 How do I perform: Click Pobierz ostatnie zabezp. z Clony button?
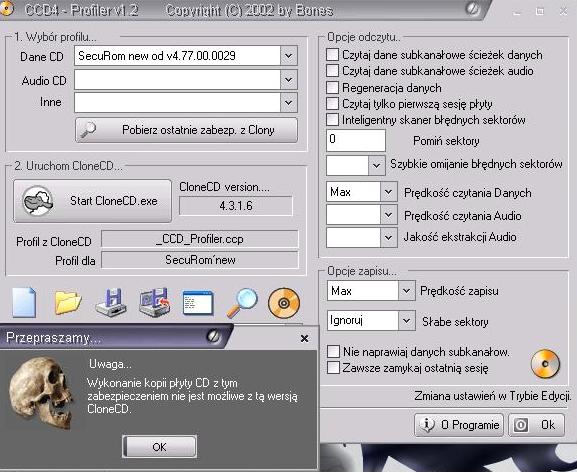pyautogui.click(x=186, y=130)
